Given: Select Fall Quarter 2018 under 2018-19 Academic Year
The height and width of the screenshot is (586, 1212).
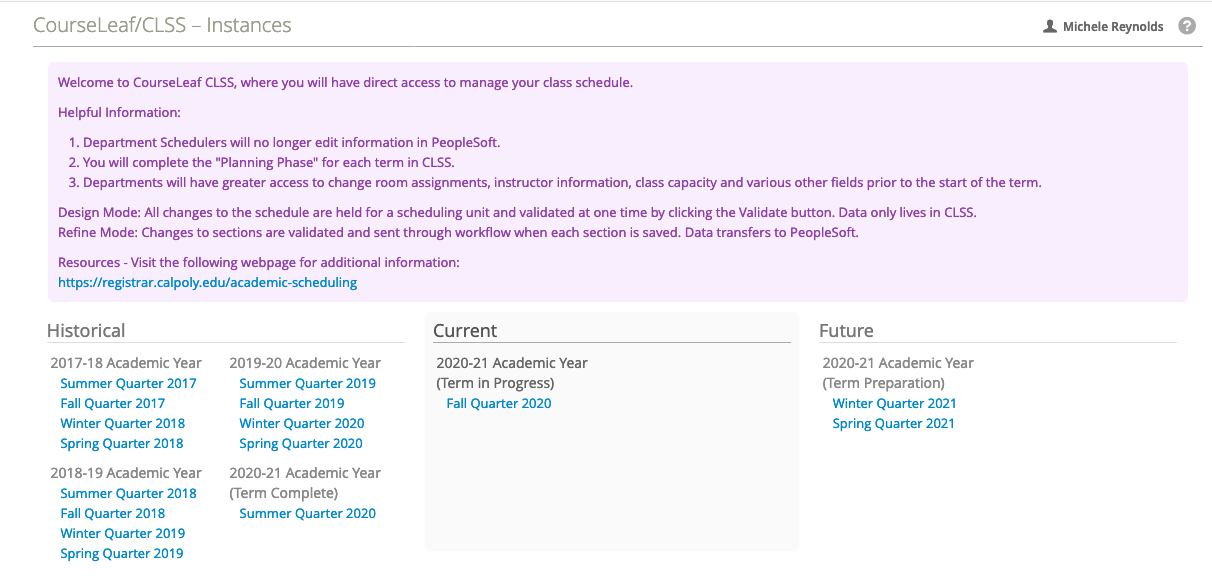Looking at the screenshot, I should coord(113,513).
